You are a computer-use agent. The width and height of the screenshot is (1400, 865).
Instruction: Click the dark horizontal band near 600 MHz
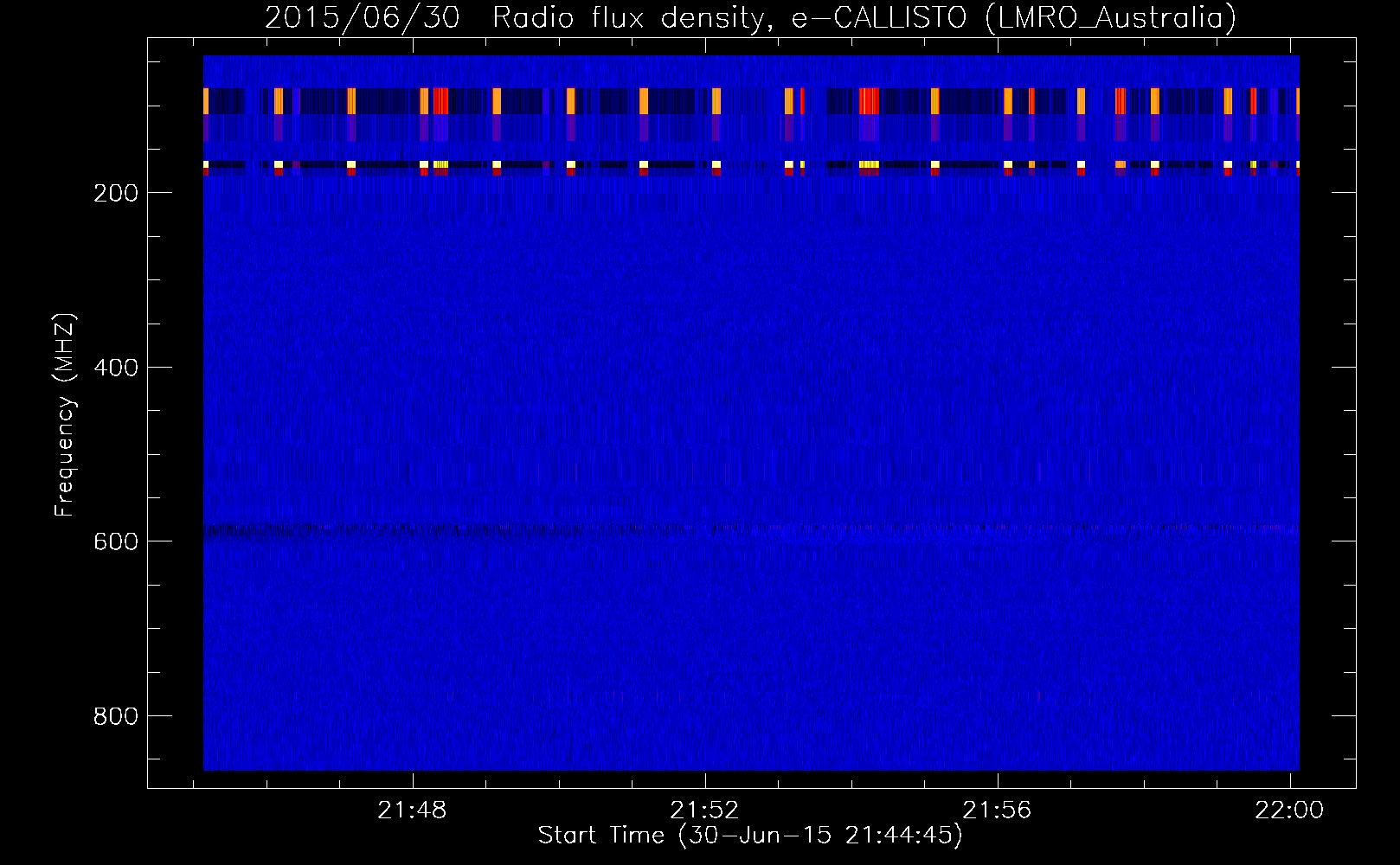[751, 529]
